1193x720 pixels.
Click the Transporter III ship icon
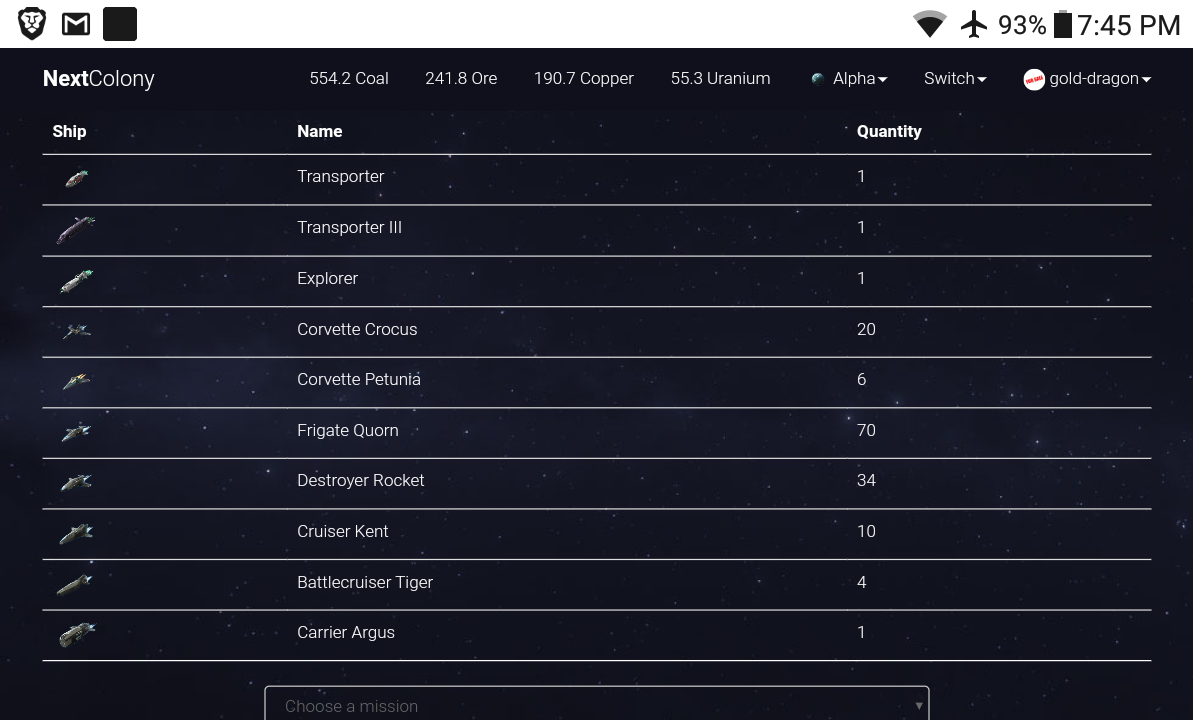[x=76, y=230]
